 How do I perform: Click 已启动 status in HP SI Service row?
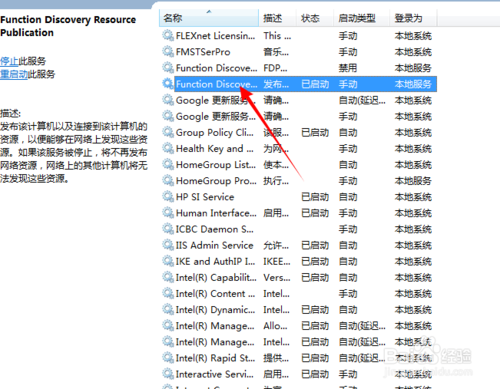315,197
